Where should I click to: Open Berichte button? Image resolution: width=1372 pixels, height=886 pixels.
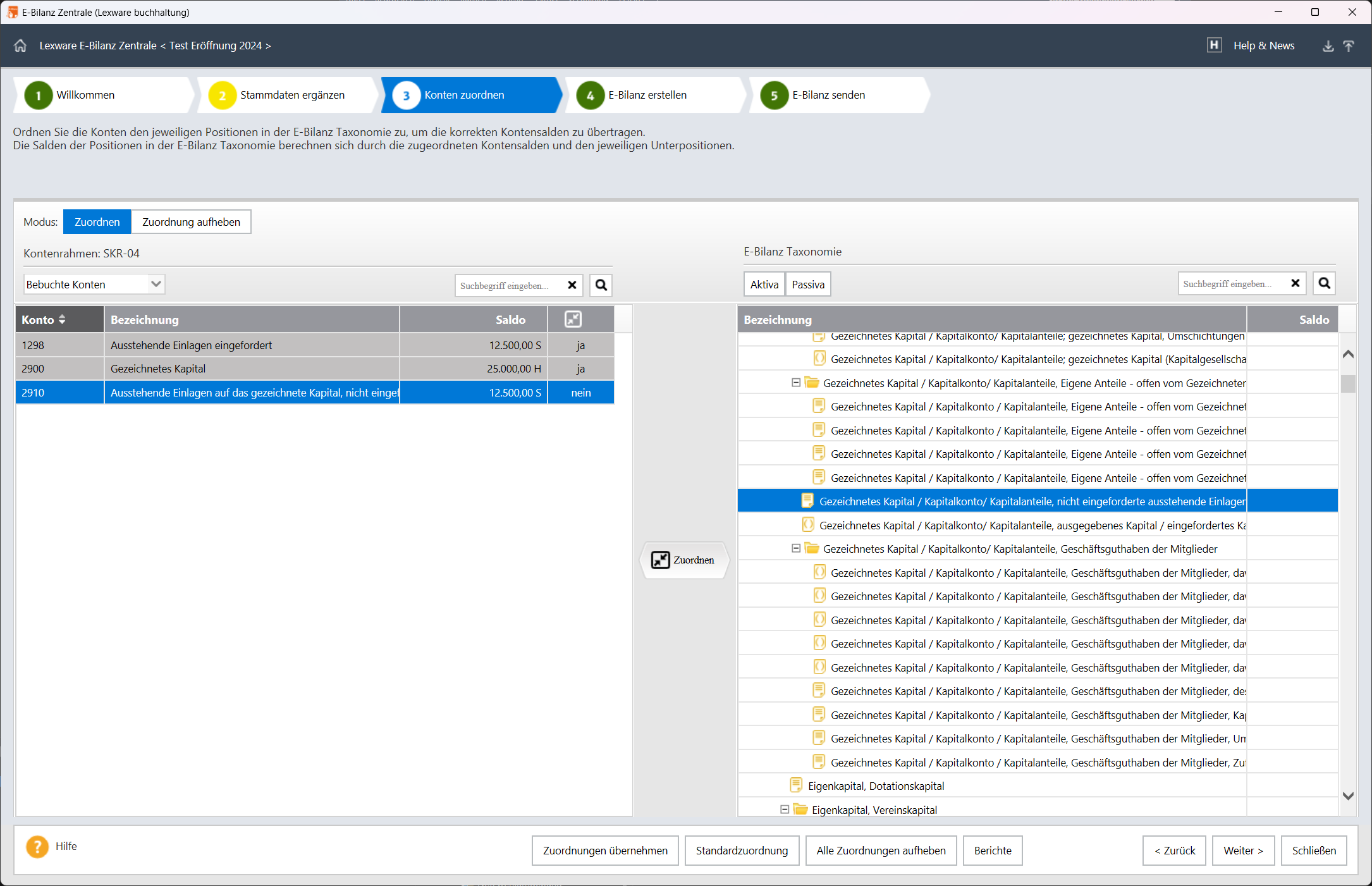tap(993, 851)
